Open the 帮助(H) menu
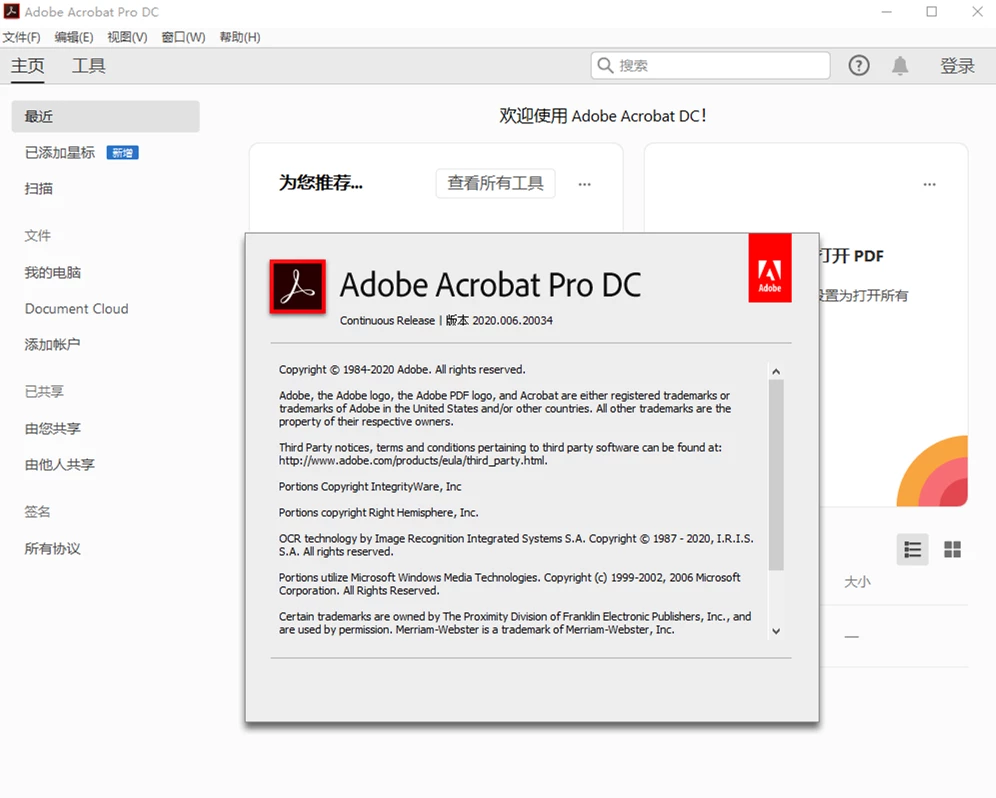996x798 pixels. click(x=239, y=37)
